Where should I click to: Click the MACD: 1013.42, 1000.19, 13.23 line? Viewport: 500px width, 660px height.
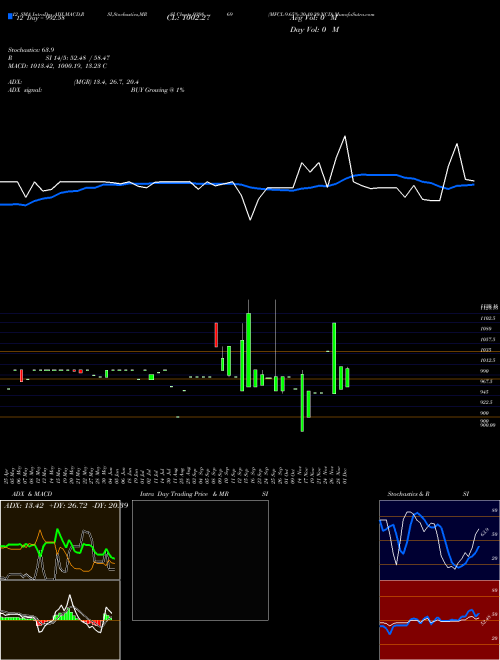tap(57, 66)
